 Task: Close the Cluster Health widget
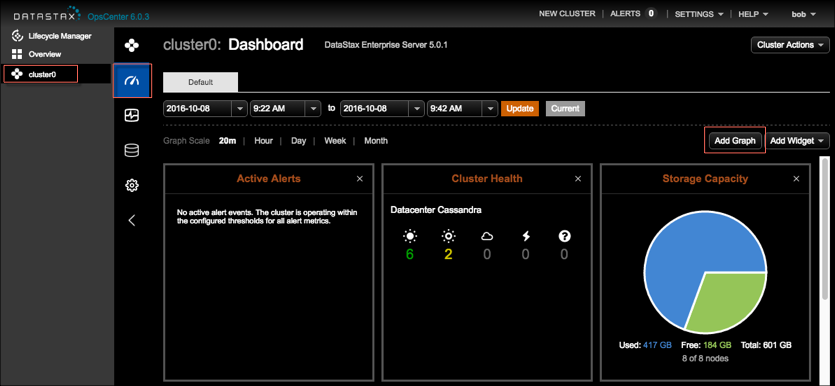pyautogui.click(x=578, y=179)
